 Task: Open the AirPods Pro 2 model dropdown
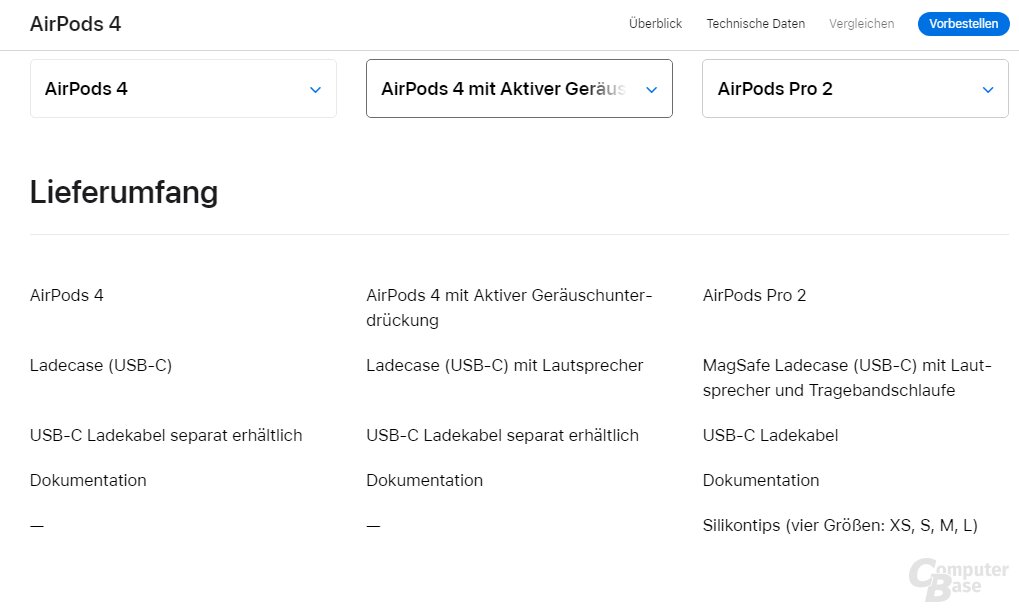coord(854,88)
